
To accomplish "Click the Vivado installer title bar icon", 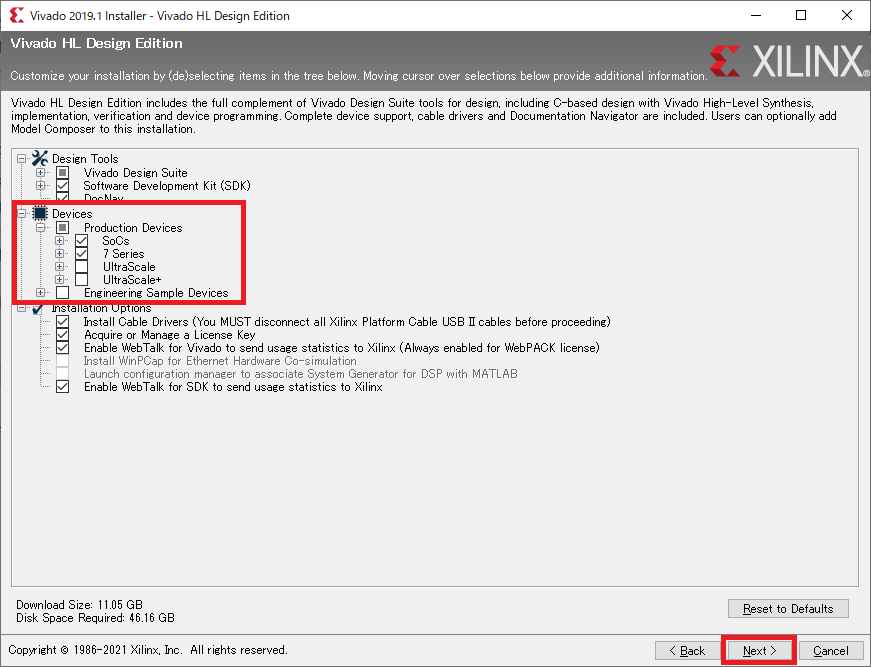I will tap(17, 16).
